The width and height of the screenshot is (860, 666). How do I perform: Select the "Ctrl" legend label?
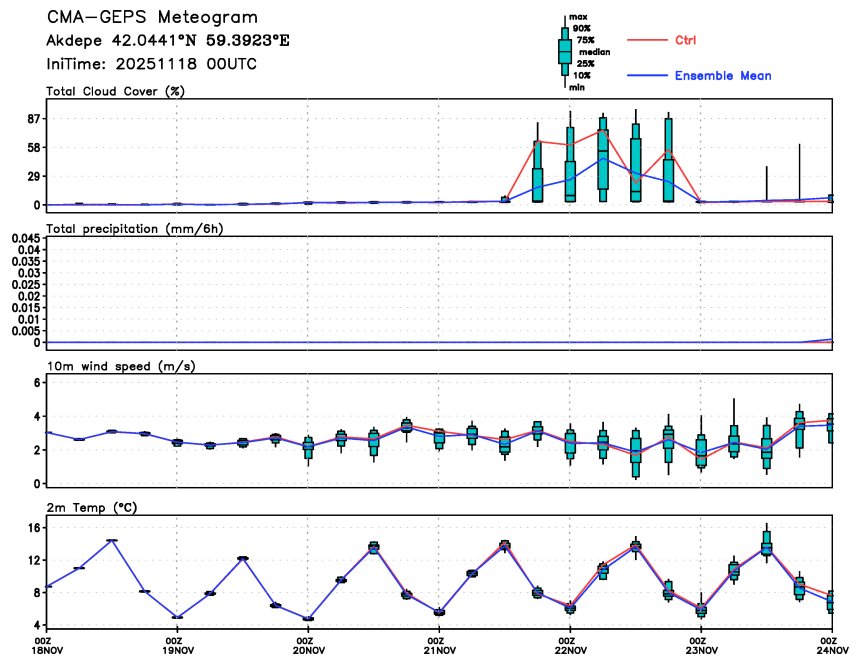click(x=686, y=40)
